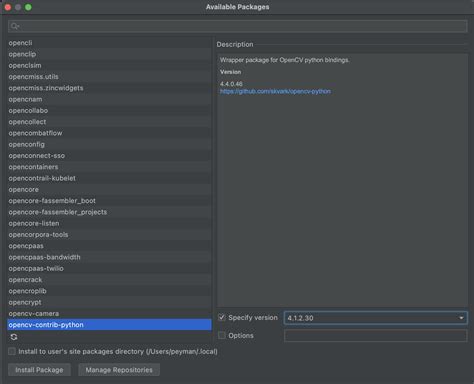Click the Install Package button

39,370
